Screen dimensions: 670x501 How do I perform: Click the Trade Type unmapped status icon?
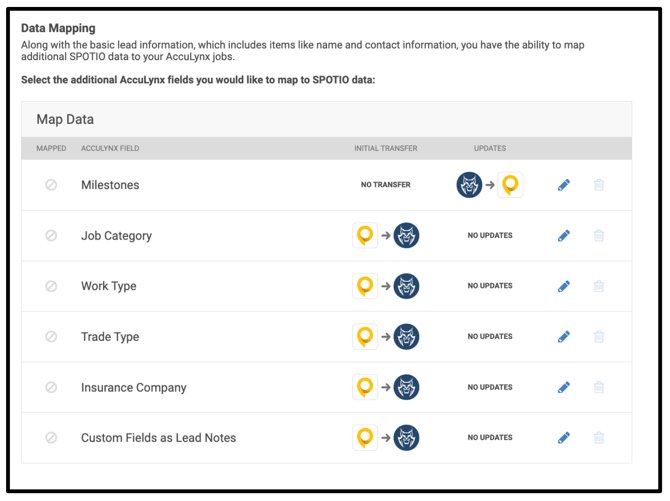[x=51, y=337]
